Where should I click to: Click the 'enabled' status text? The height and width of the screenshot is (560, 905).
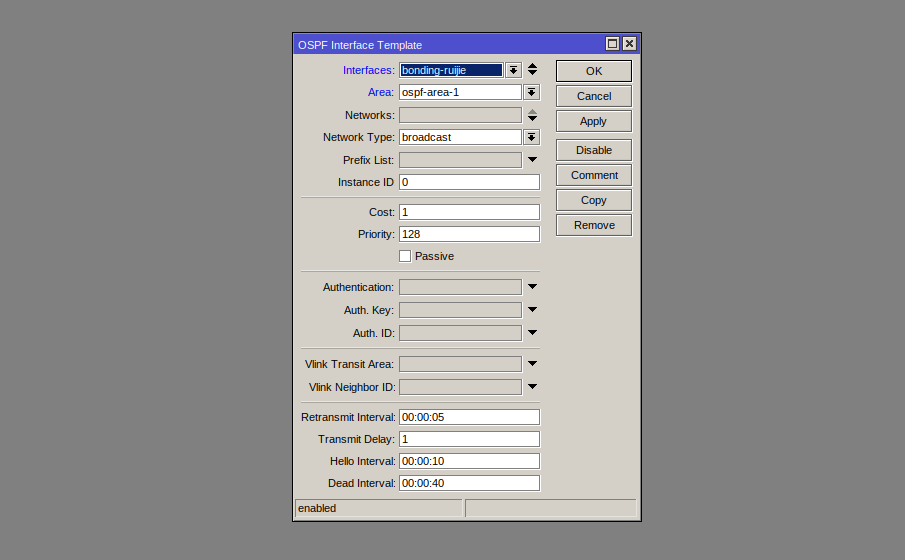click(x=317, y=508)
